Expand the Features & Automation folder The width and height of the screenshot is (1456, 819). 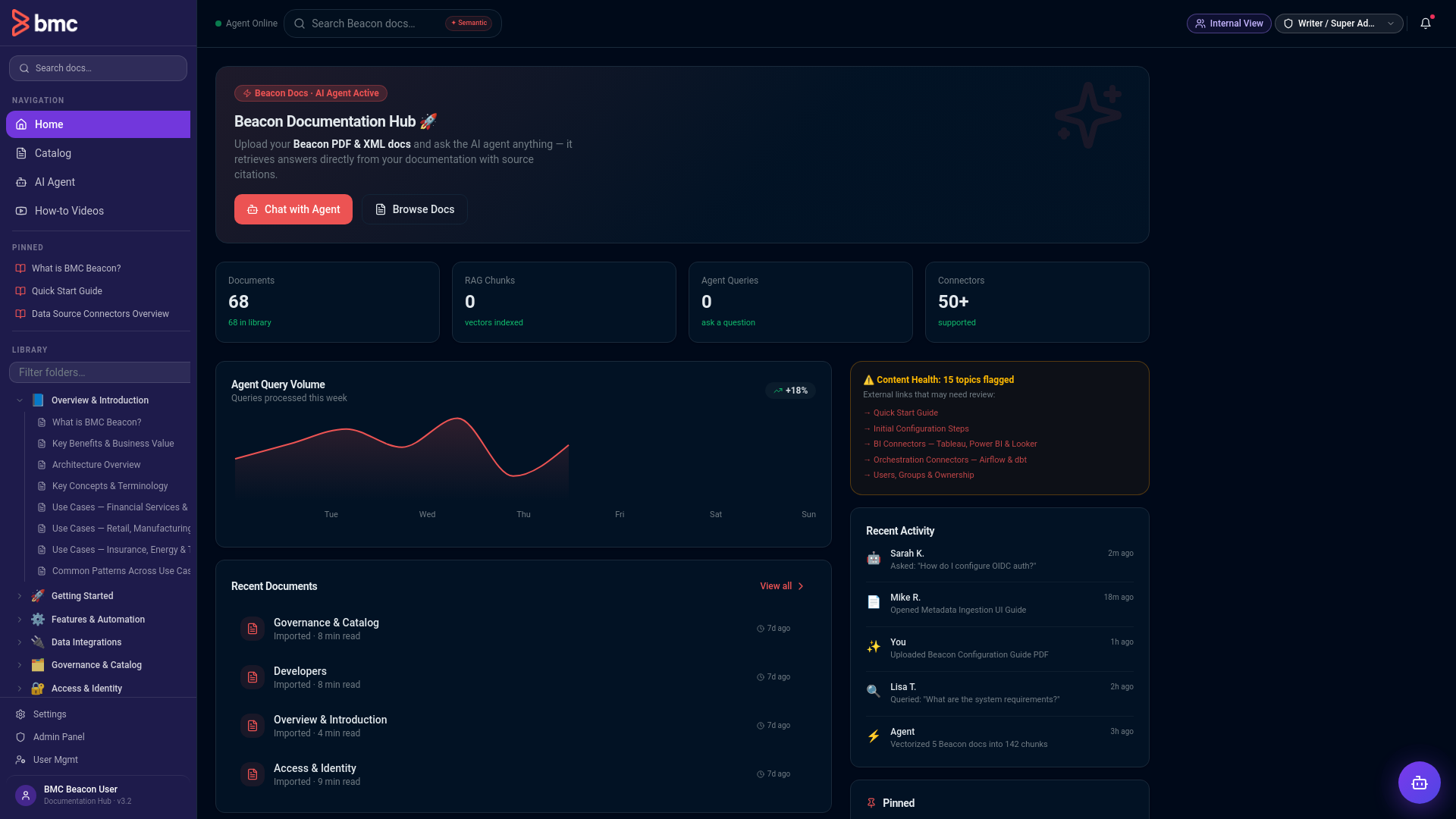coord(20,620)
